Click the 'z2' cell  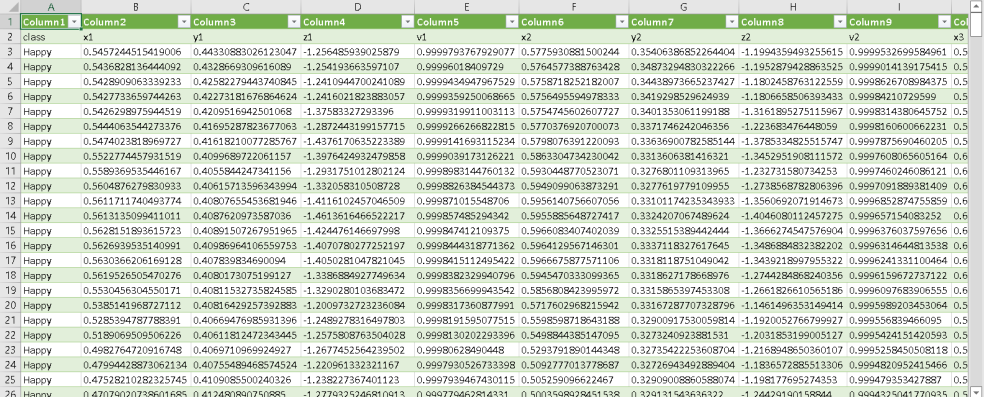(793, 37)
